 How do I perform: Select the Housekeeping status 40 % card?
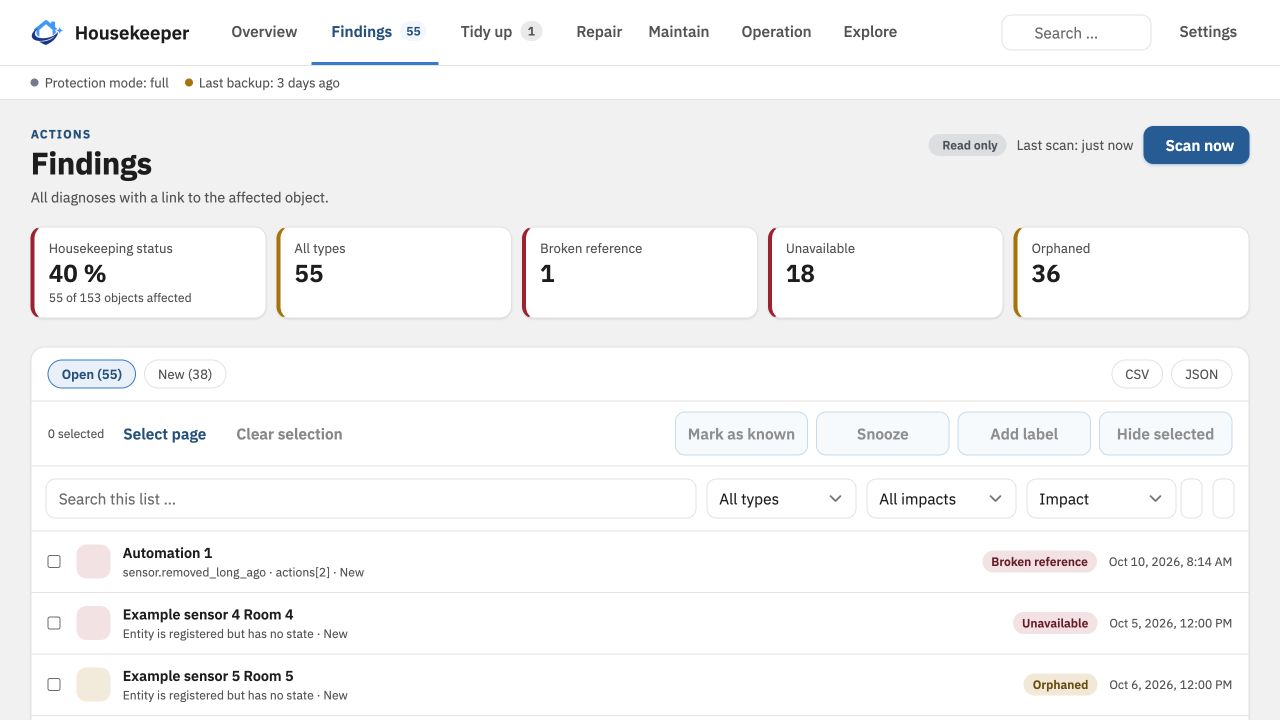click(149, 273)
